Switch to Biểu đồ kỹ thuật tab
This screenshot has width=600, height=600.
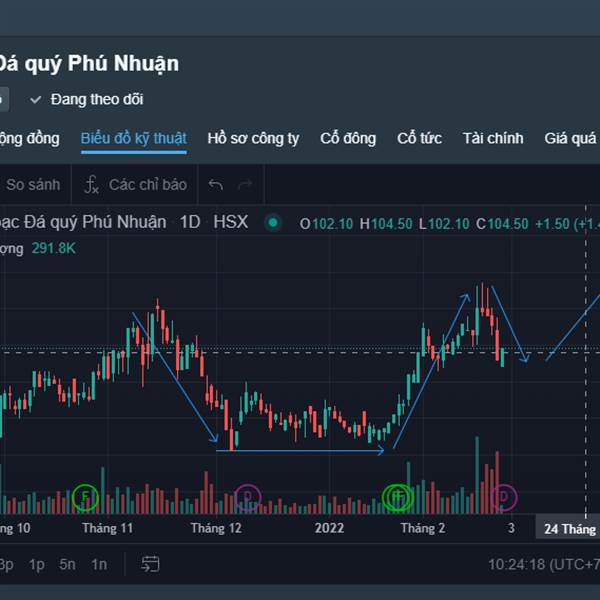pyautogui.click(x=134, y=139)
